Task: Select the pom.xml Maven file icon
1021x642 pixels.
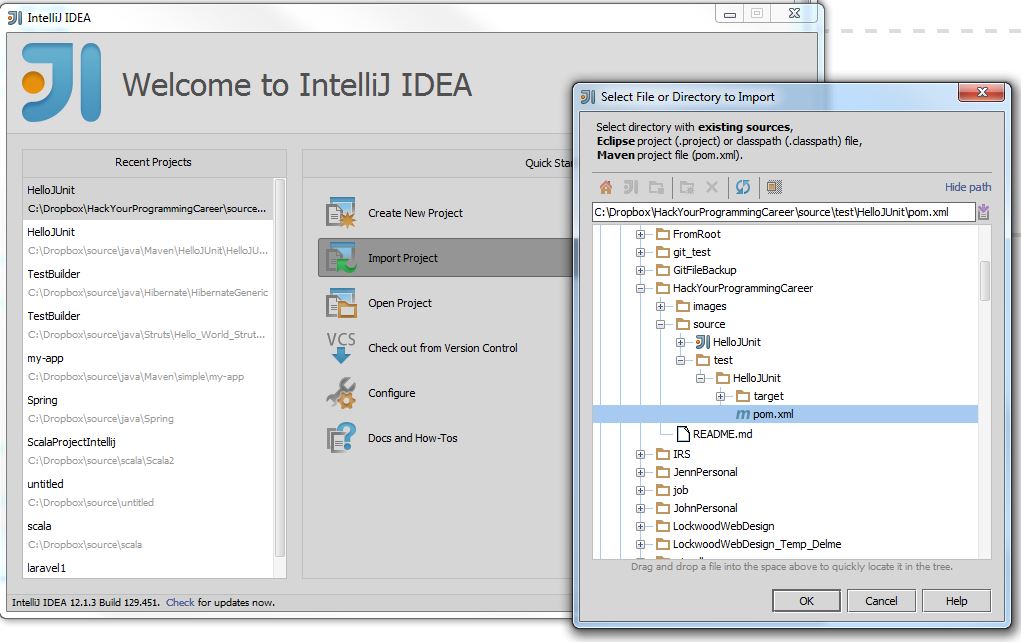Action: click(x=743, y=414)
